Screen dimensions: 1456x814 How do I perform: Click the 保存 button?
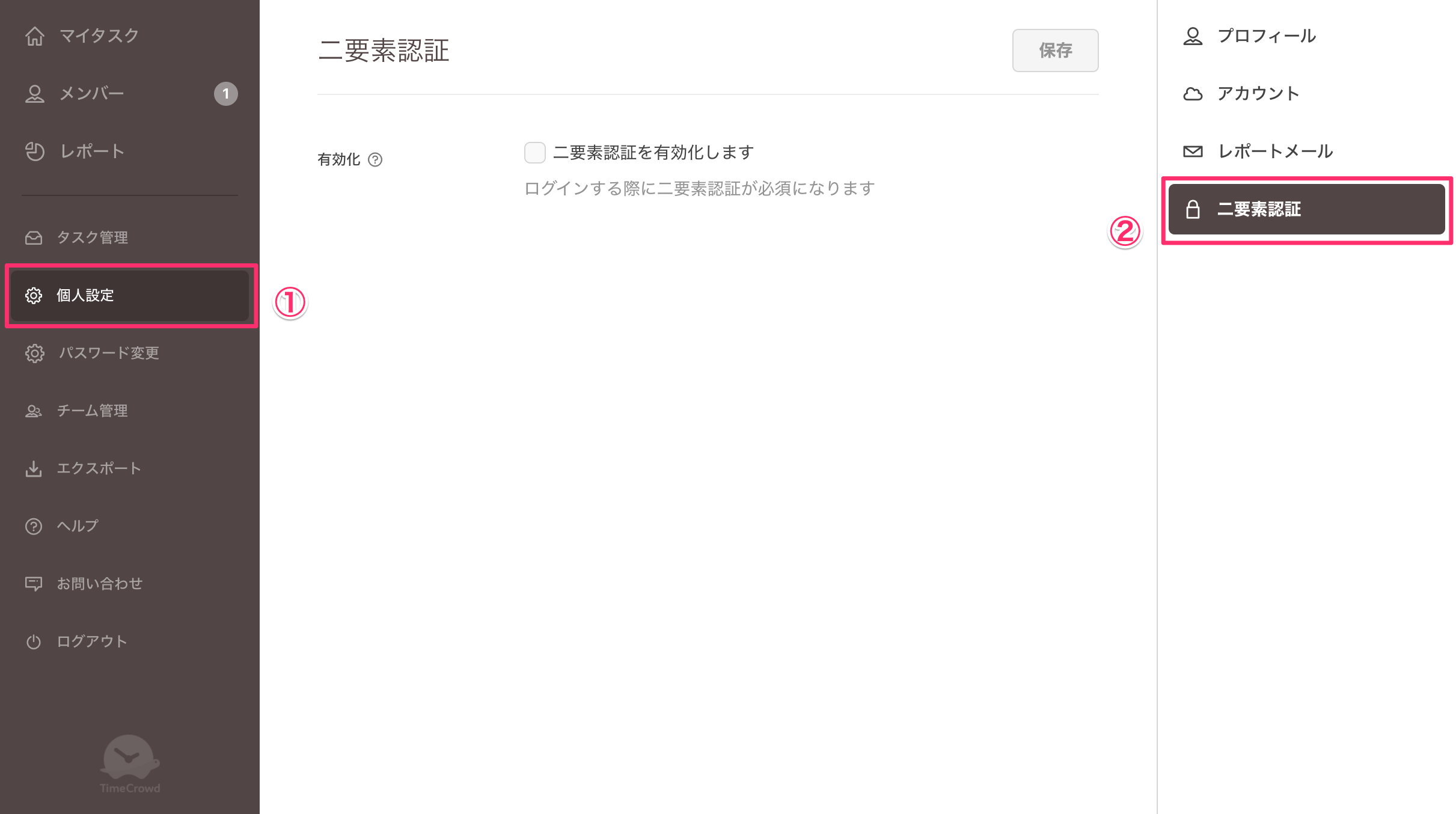pos(1055,50)
